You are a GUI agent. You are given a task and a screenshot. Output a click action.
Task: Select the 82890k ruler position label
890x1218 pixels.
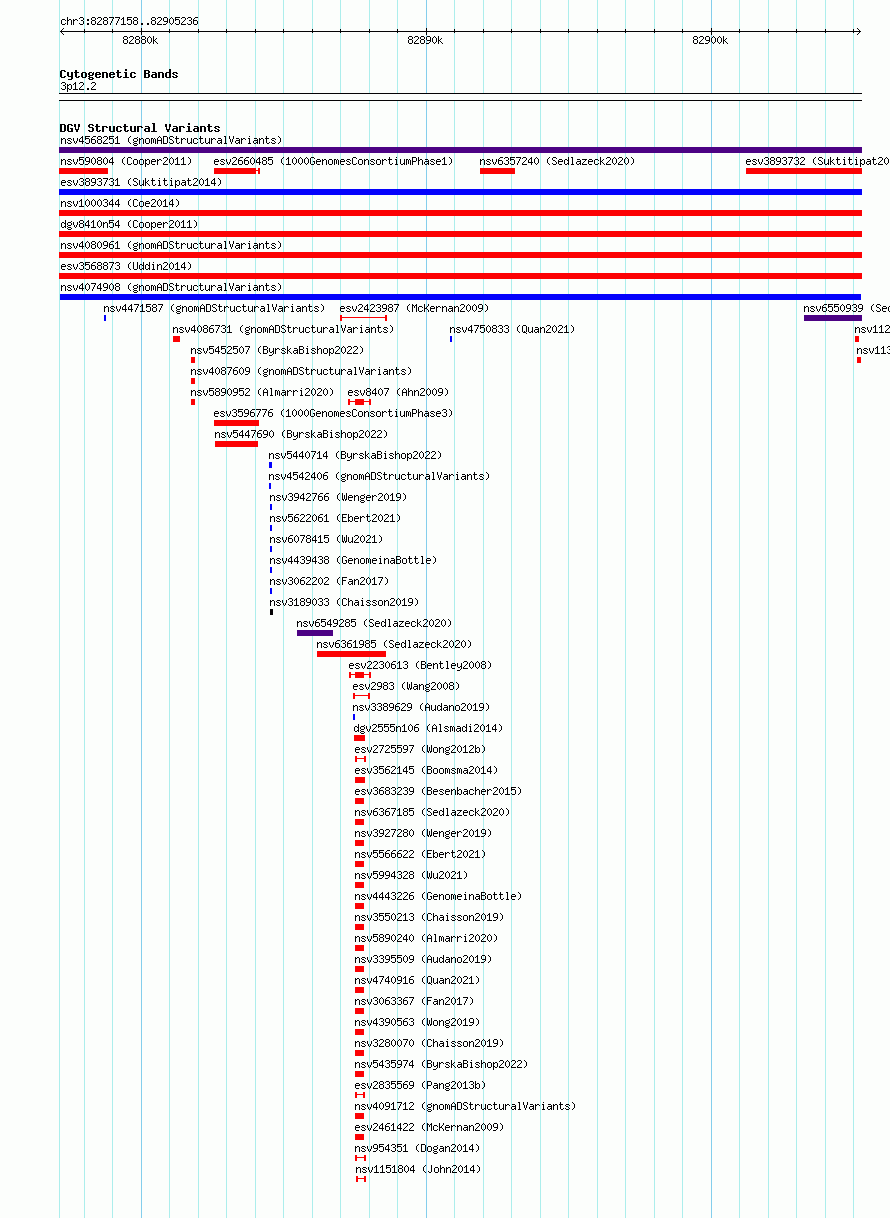coord(425,40)
